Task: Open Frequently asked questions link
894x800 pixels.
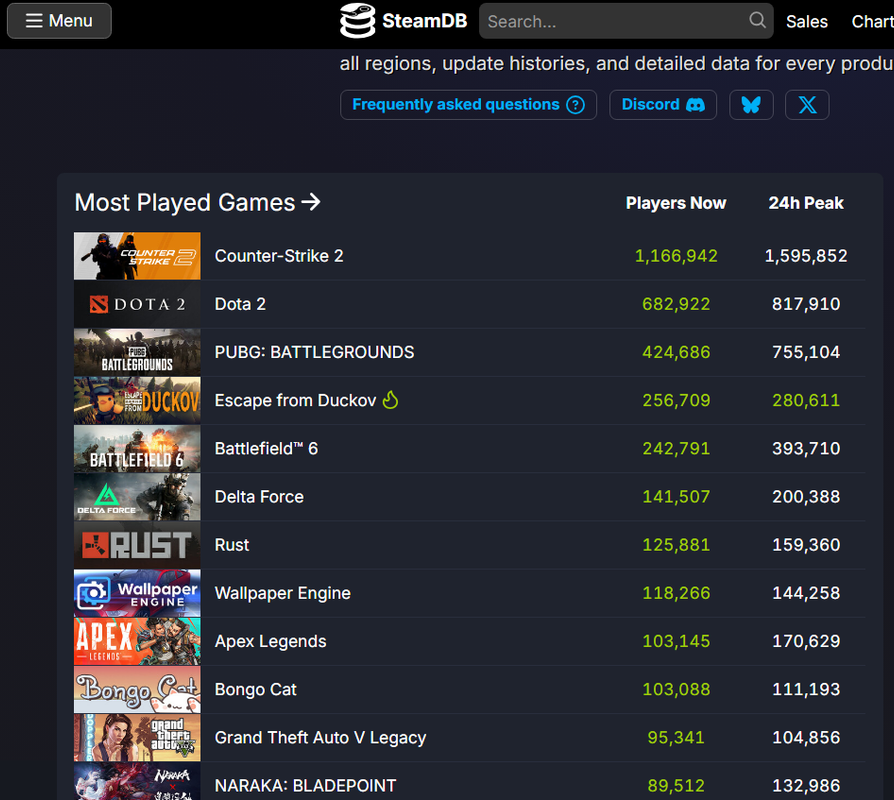Action: pos(468,105)
